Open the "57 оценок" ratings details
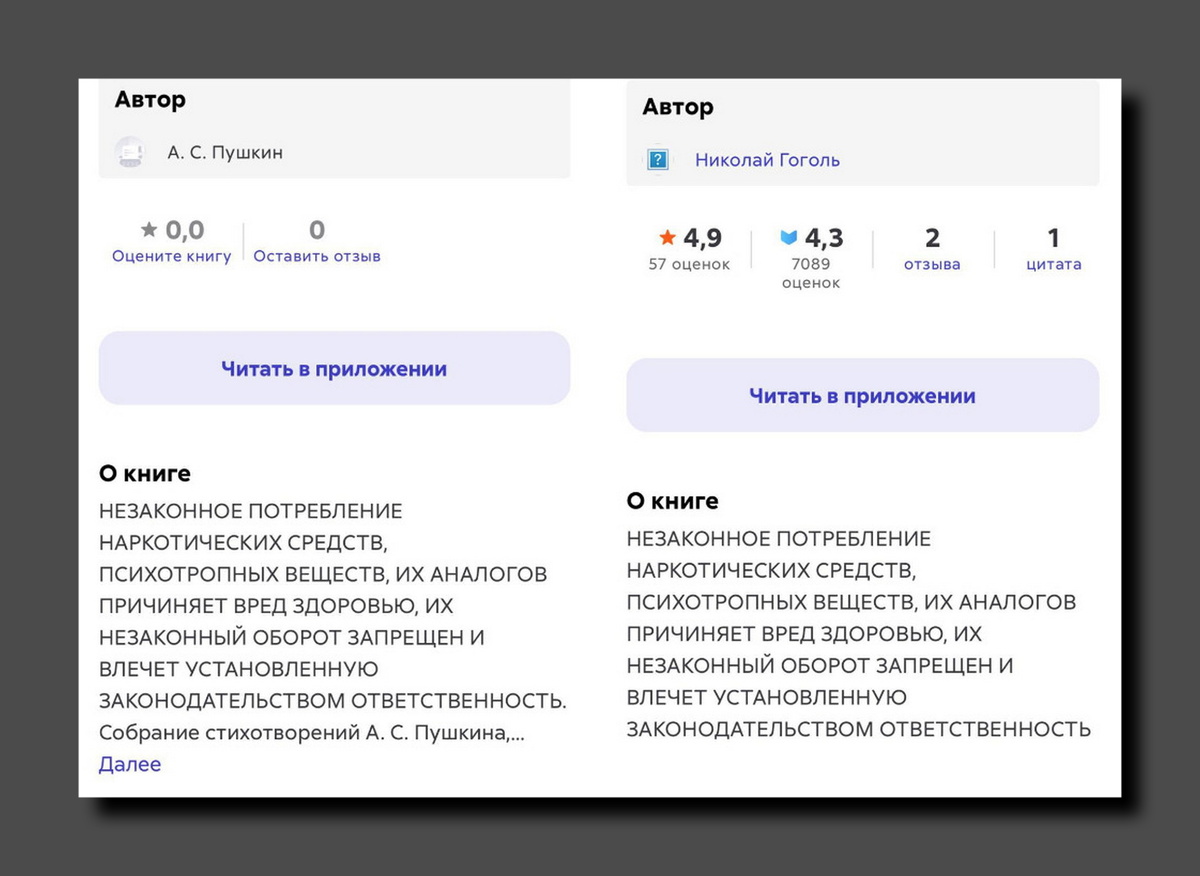Image resolution: width=1200 pixels, height=876 pixels. pyautogui.click(x=691, y=263)
